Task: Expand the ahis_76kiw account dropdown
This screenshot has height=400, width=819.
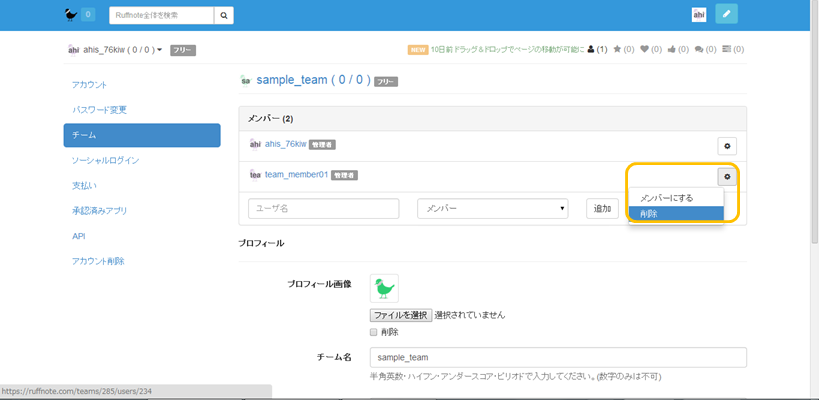Action: pos(159,50)
